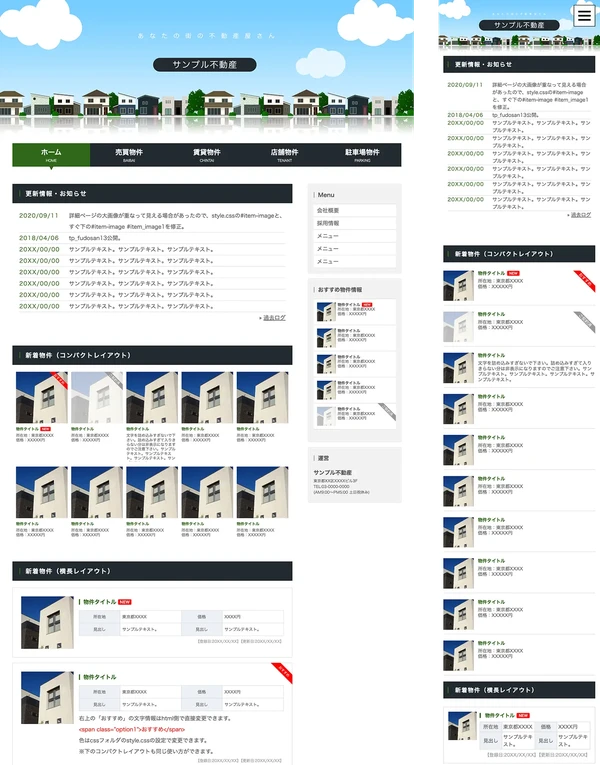Open first thumbnail in おすすめ物件情報 sidebar
600x765 pixels.
(326, 312)
